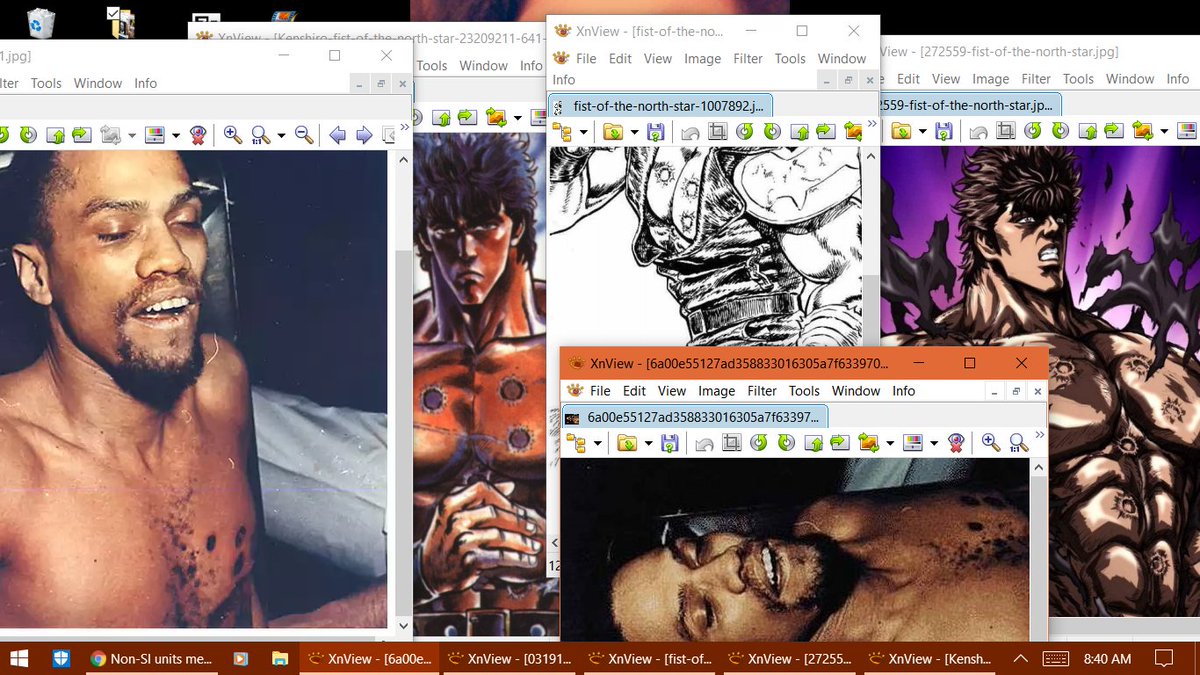Open the File menu in the 6a00e55 window
This screenshot has height=675, width=1200.
pyautogui.click(x=600, y=391)
